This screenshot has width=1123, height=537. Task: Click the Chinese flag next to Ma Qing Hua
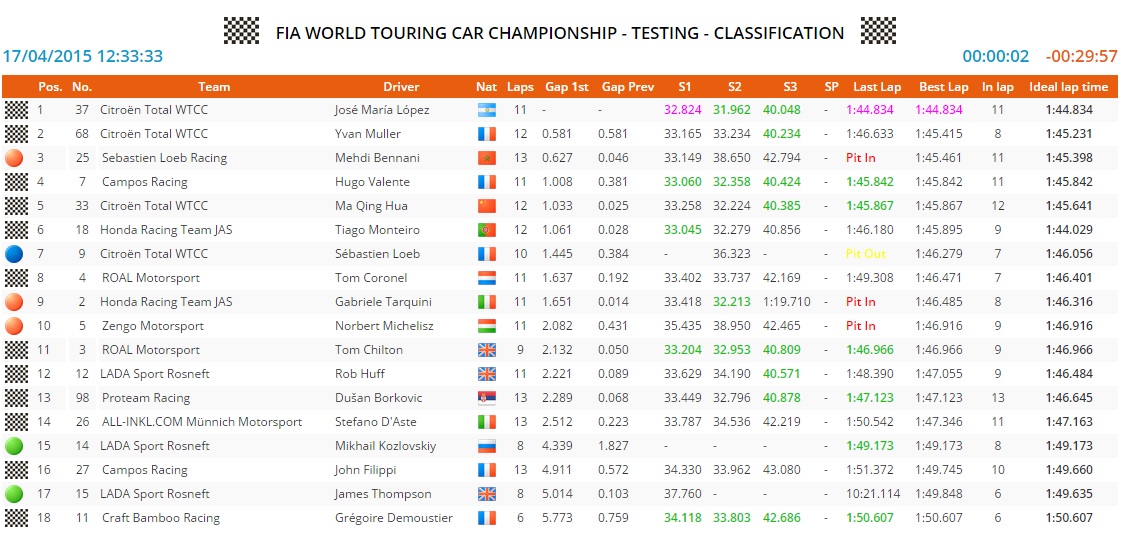[x=487, y=206]
